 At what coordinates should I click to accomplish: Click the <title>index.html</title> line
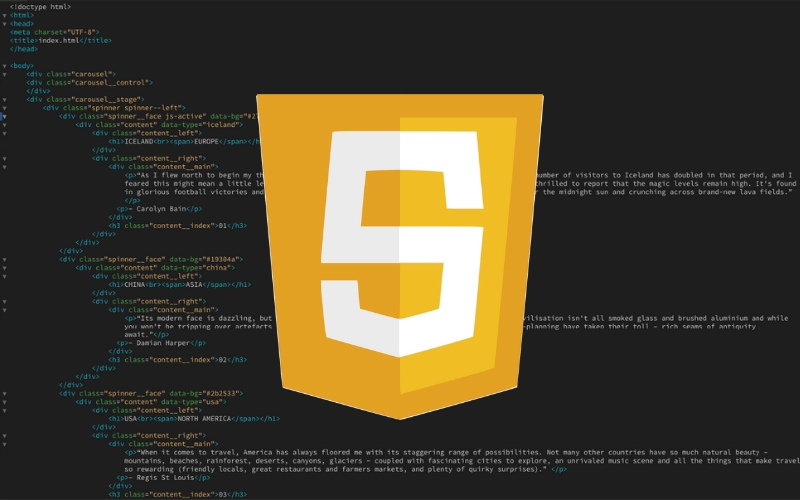coord(61,40)
